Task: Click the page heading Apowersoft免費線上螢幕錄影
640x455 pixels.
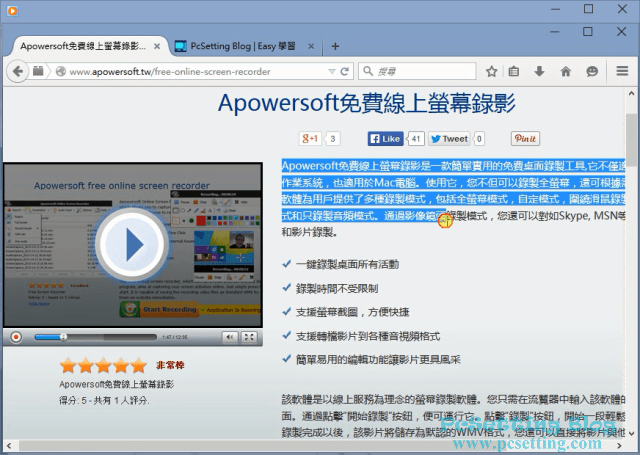Action: pos(367,103)
